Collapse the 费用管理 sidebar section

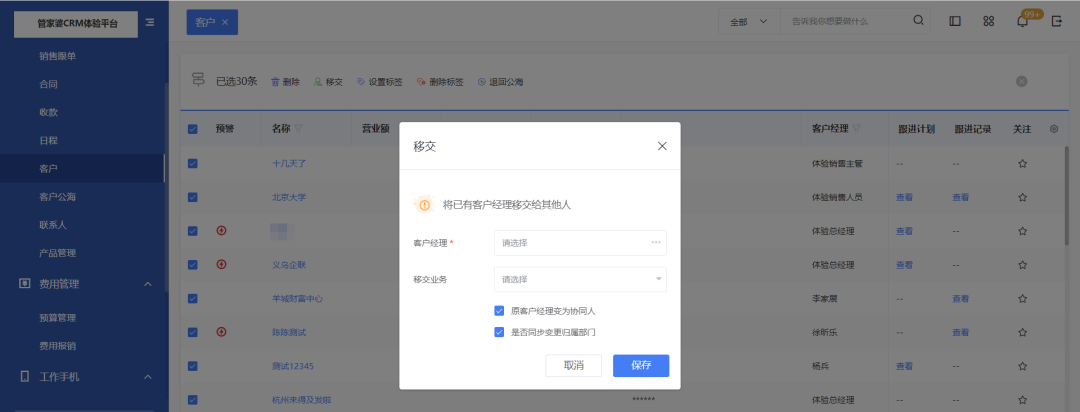(148, 284)
